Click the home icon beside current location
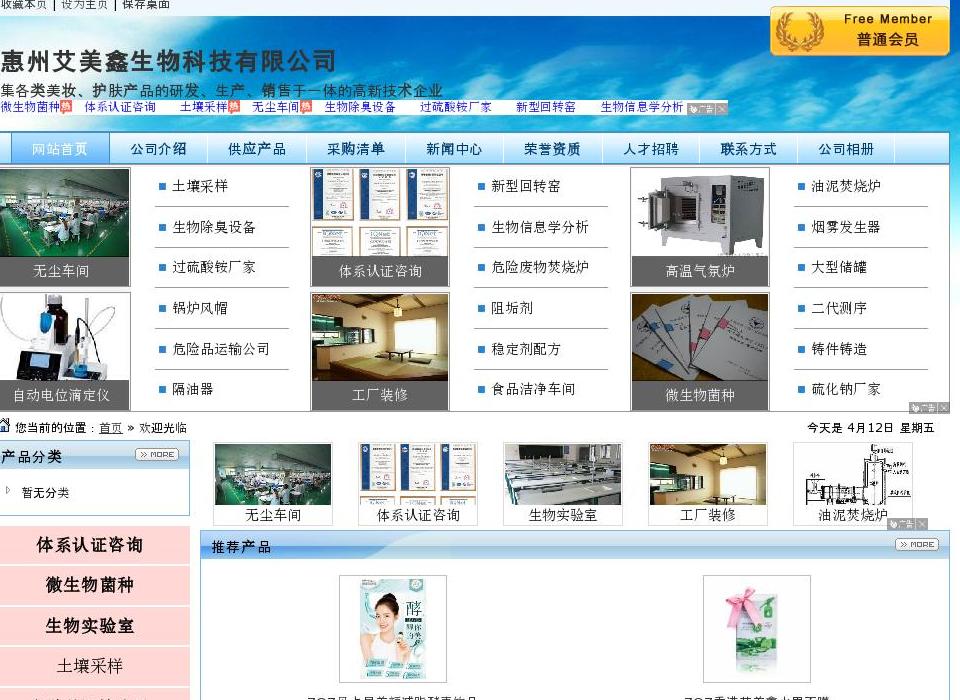Viewport: 960px width, 700px height. 5,426
